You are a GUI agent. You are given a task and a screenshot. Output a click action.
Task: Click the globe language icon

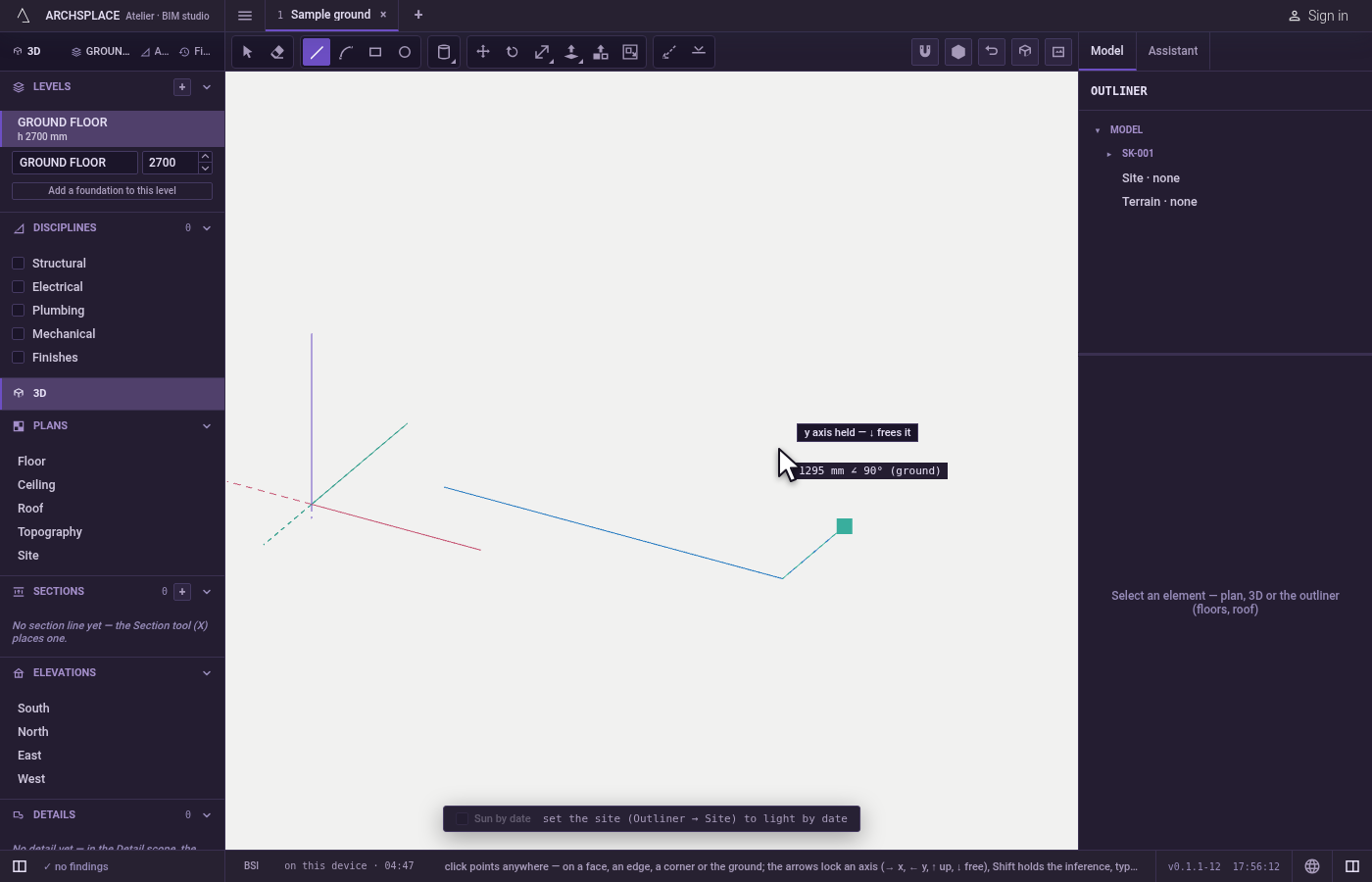click(1312, 866)
